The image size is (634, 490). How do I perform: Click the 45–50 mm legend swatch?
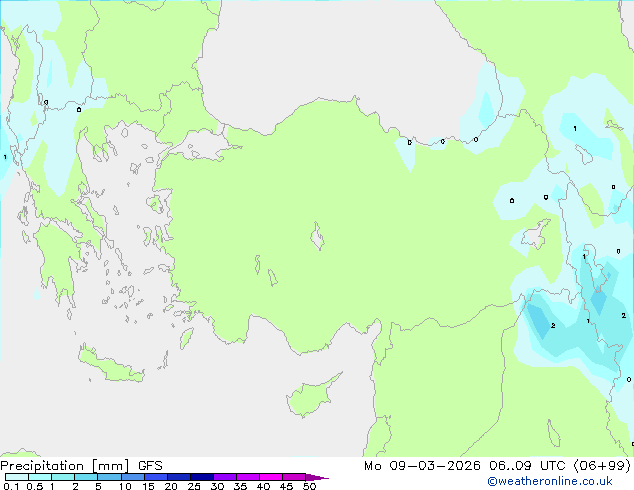[x=294, y=477]
